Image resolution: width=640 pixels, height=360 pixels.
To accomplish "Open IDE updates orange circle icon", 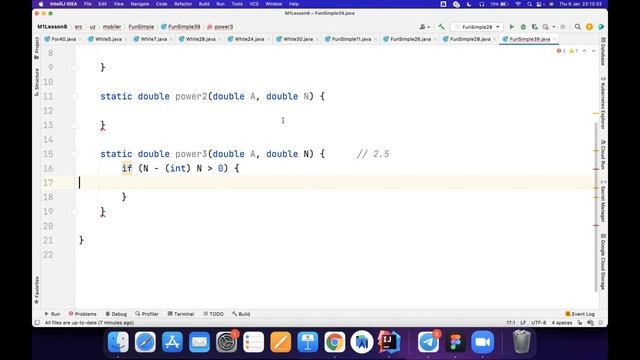I will point(589,27).
